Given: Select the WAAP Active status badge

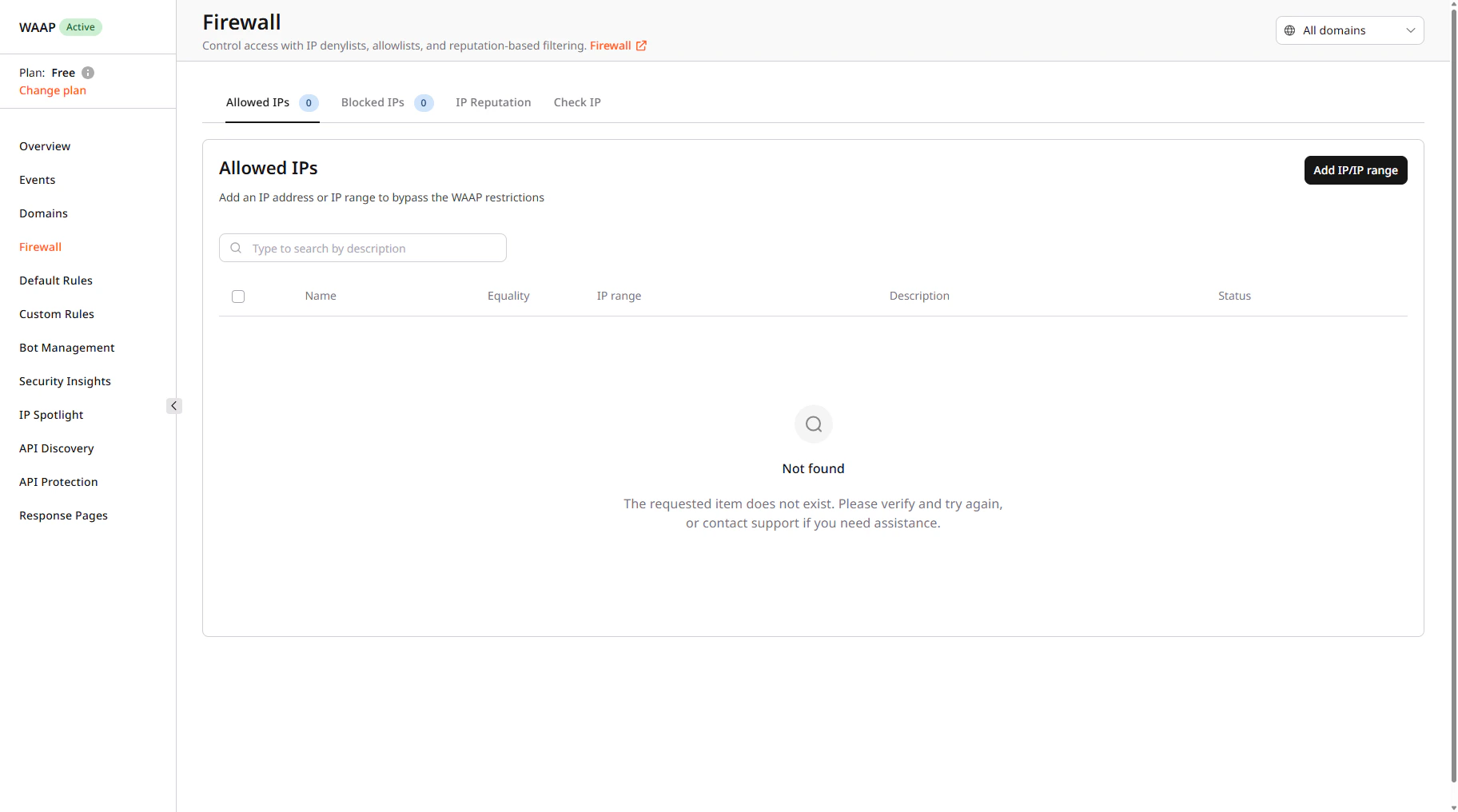Looking at the screenshot, I should (80, 26).
